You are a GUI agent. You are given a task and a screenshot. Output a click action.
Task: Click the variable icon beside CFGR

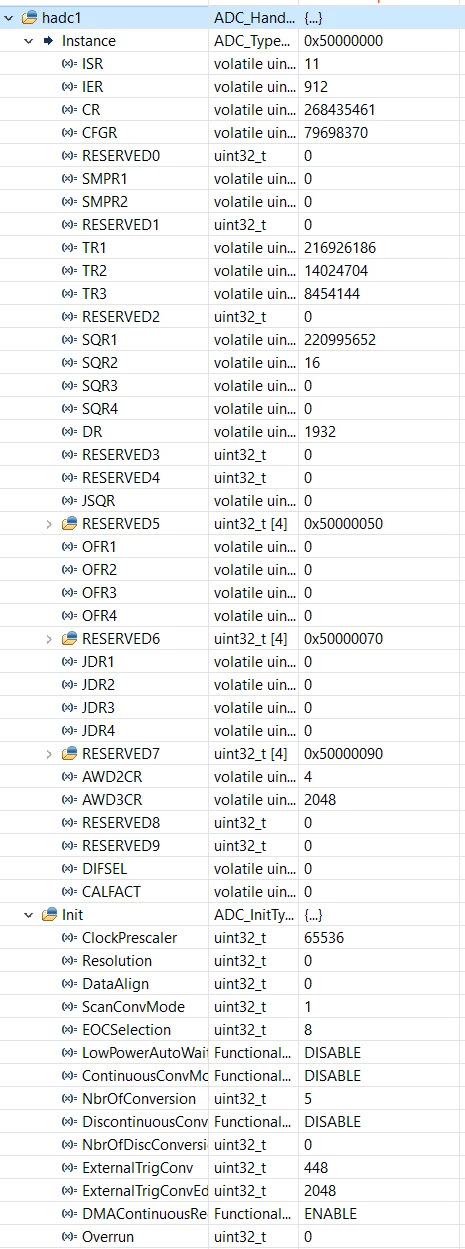tap(69, 133)
